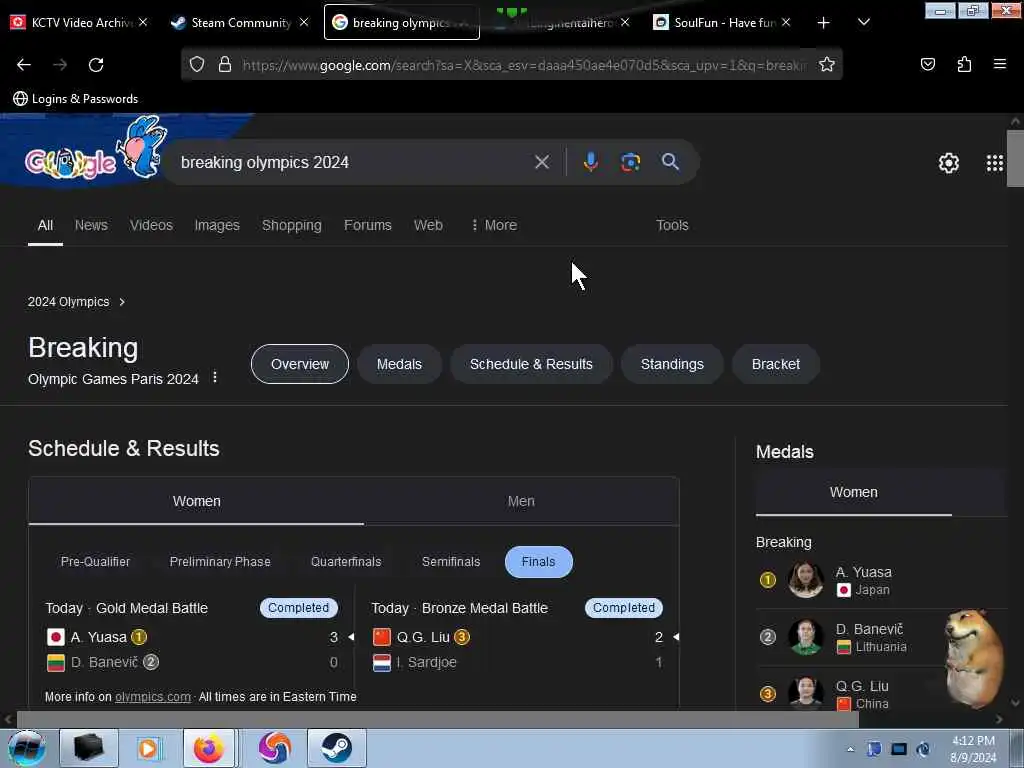
Task: Open the Web results filter
Action: tap(428, 225)
